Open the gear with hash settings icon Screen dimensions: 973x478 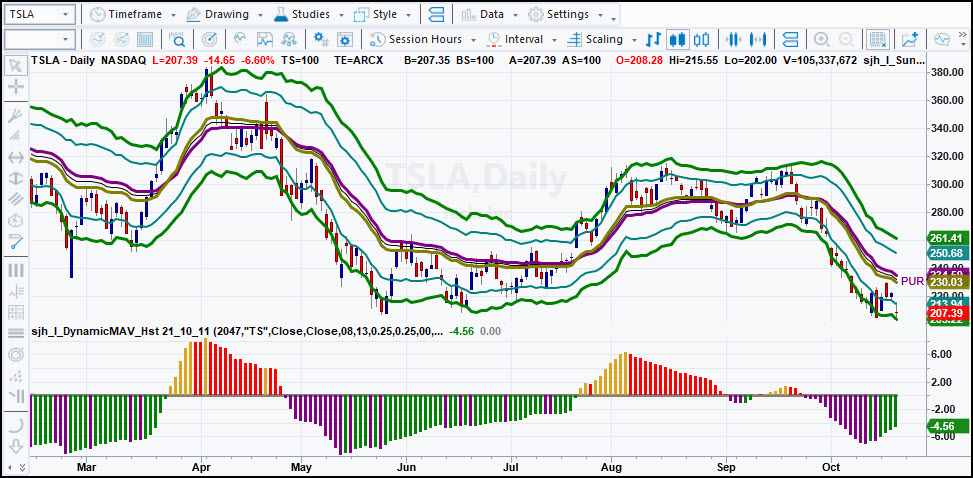321,39
